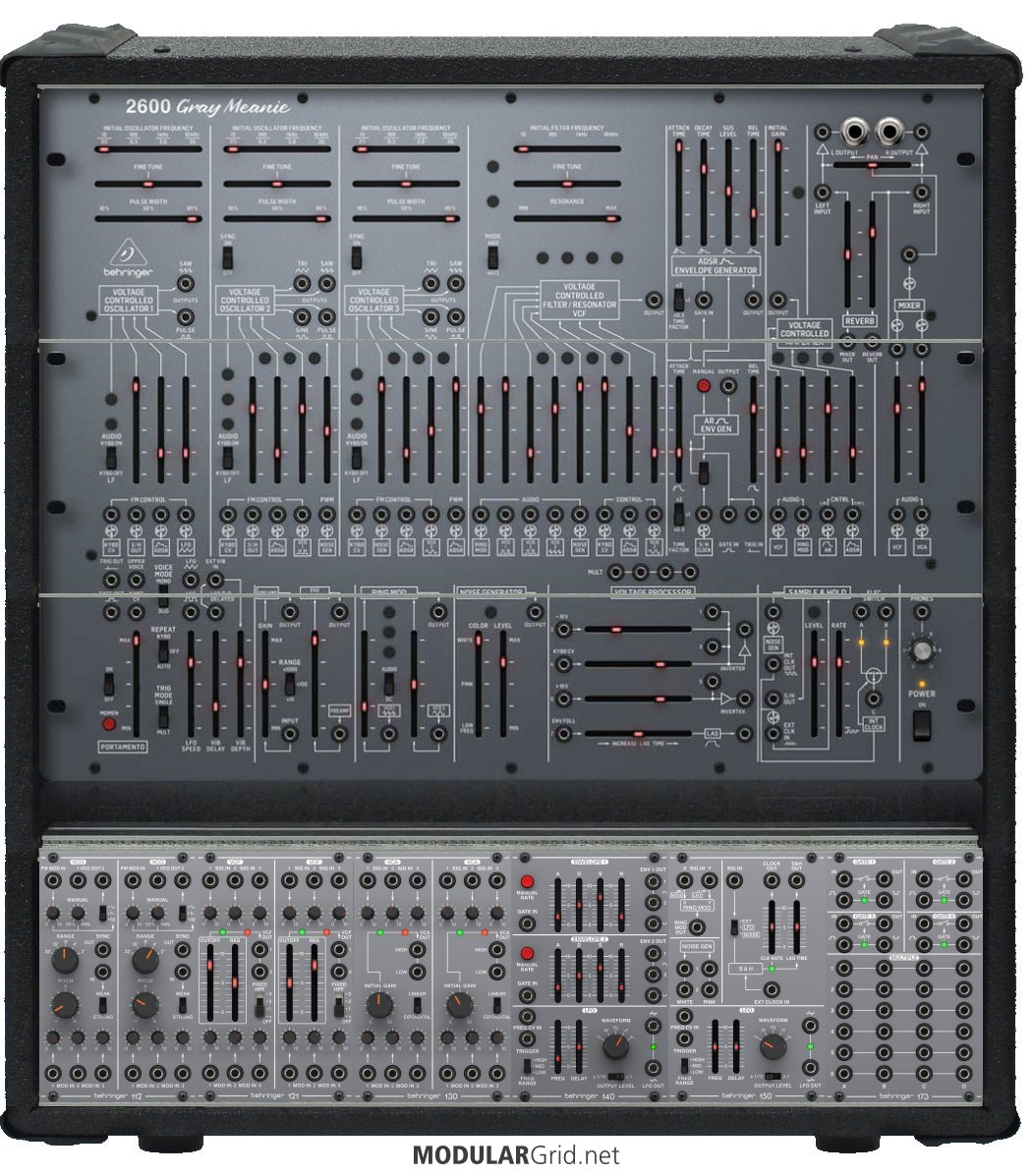This screenshot has height=1176, width=1033.
Task: Click the LEFT INPUT jack
Action: click(x=823, y=192)
